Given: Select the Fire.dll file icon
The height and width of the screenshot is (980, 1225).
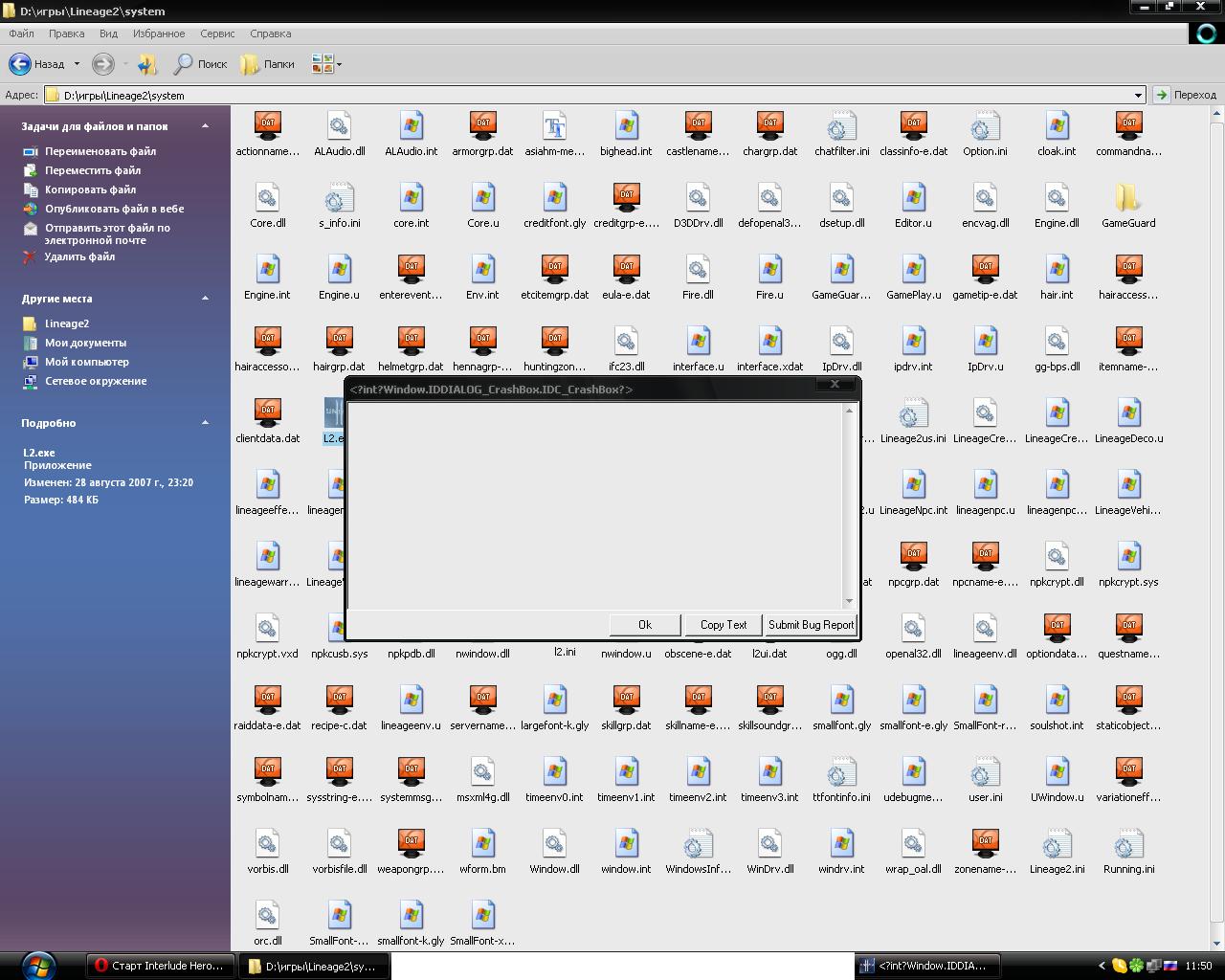Looking at the screenshot, I should tap(698, 269).
